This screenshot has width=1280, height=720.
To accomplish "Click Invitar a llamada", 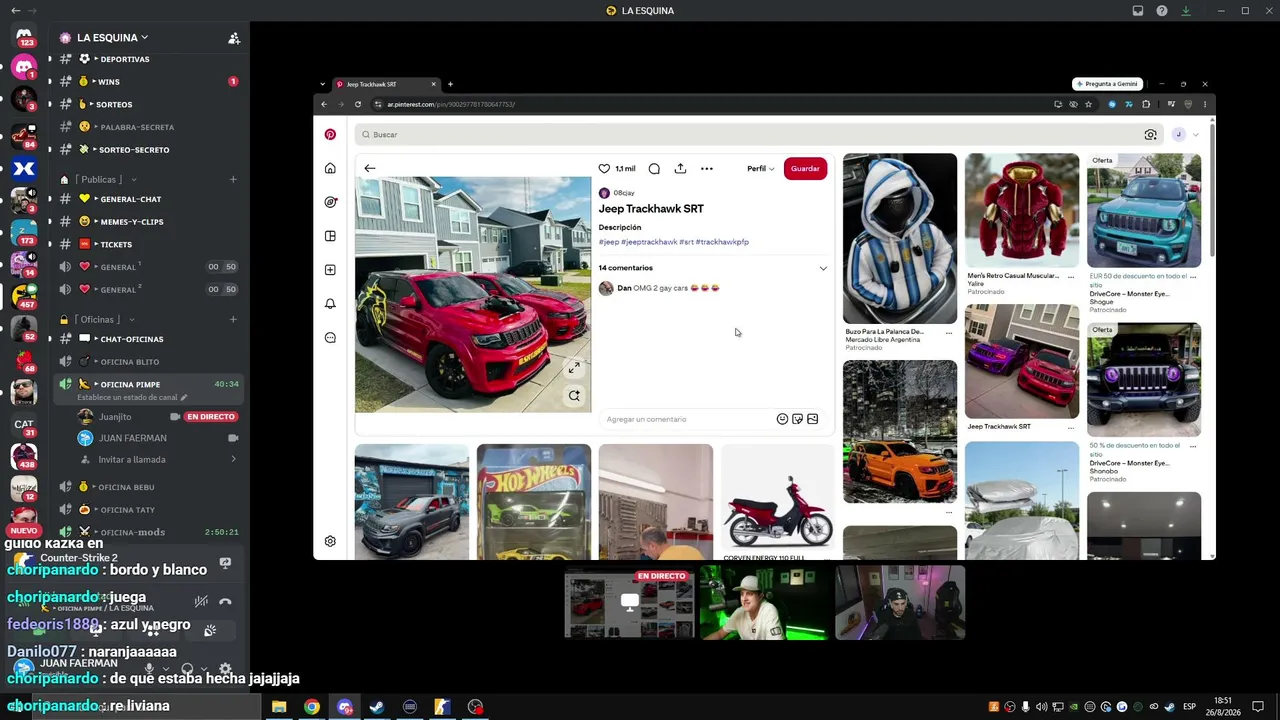I will point(132,460).
